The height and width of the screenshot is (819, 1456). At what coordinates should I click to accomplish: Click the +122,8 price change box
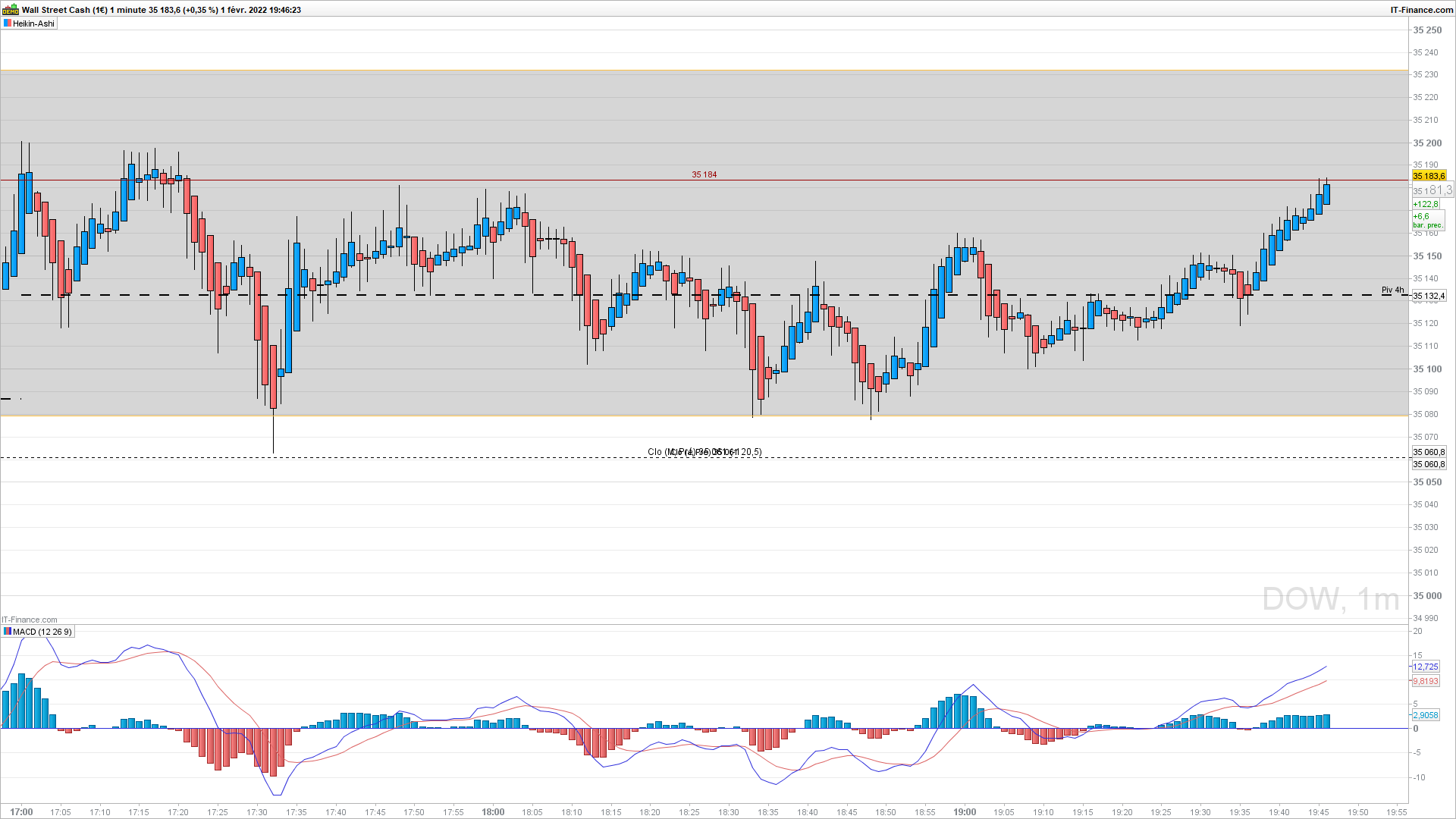[x=1425, y=204]
